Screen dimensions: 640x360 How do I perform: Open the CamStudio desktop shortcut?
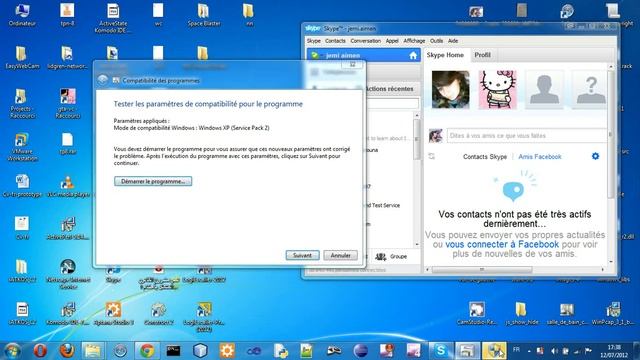pyautogui.click(x=477, y=313)
